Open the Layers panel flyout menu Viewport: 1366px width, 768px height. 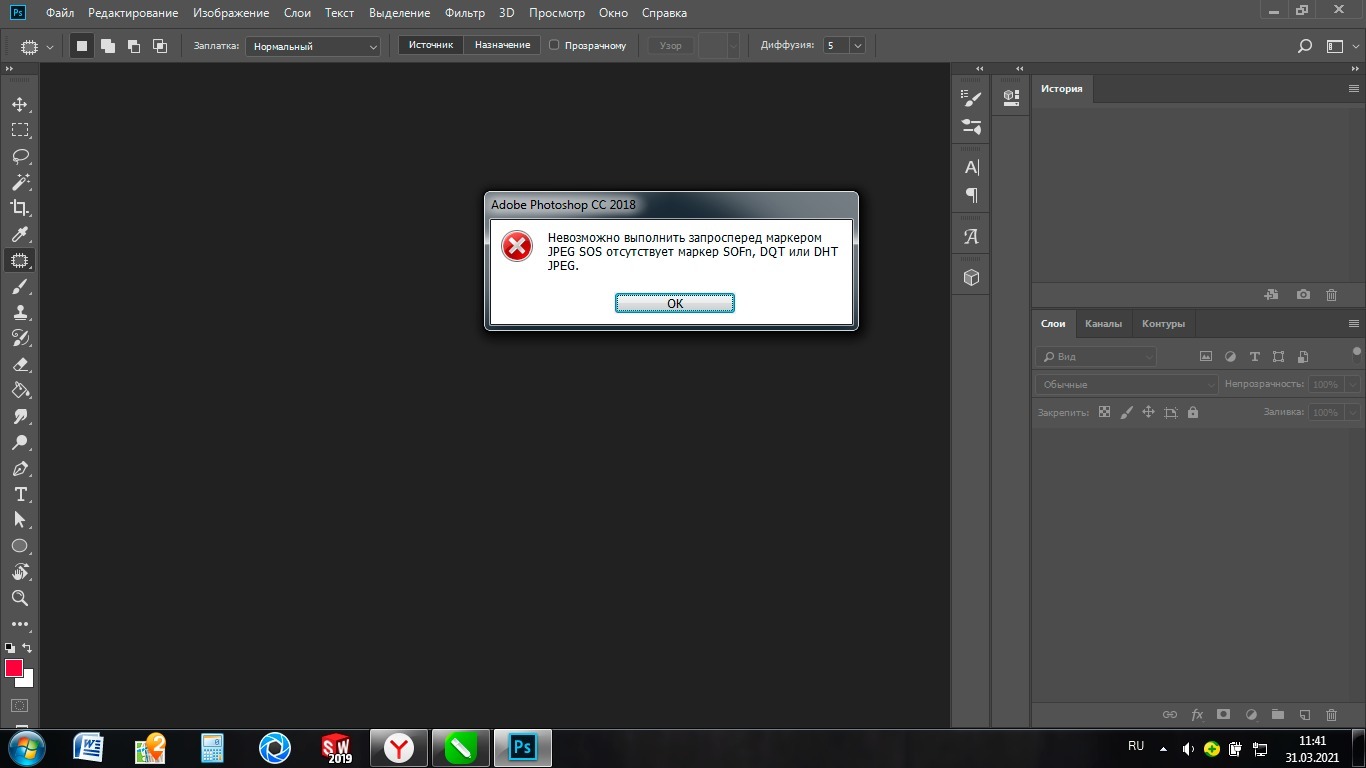coord(1354,324)
